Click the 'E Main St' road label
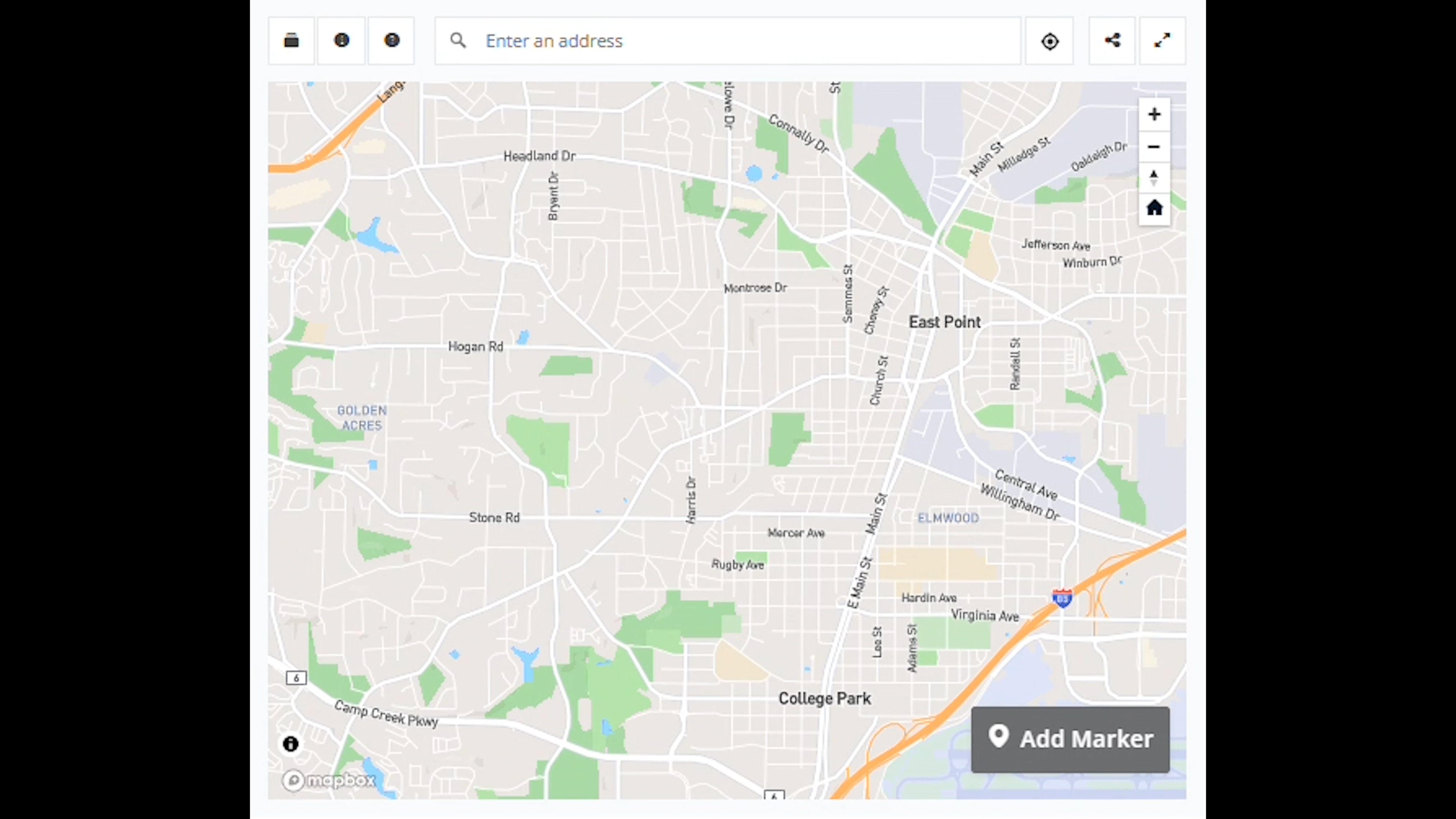Viewport: 1456px width, 819px height. coord(860,583)
